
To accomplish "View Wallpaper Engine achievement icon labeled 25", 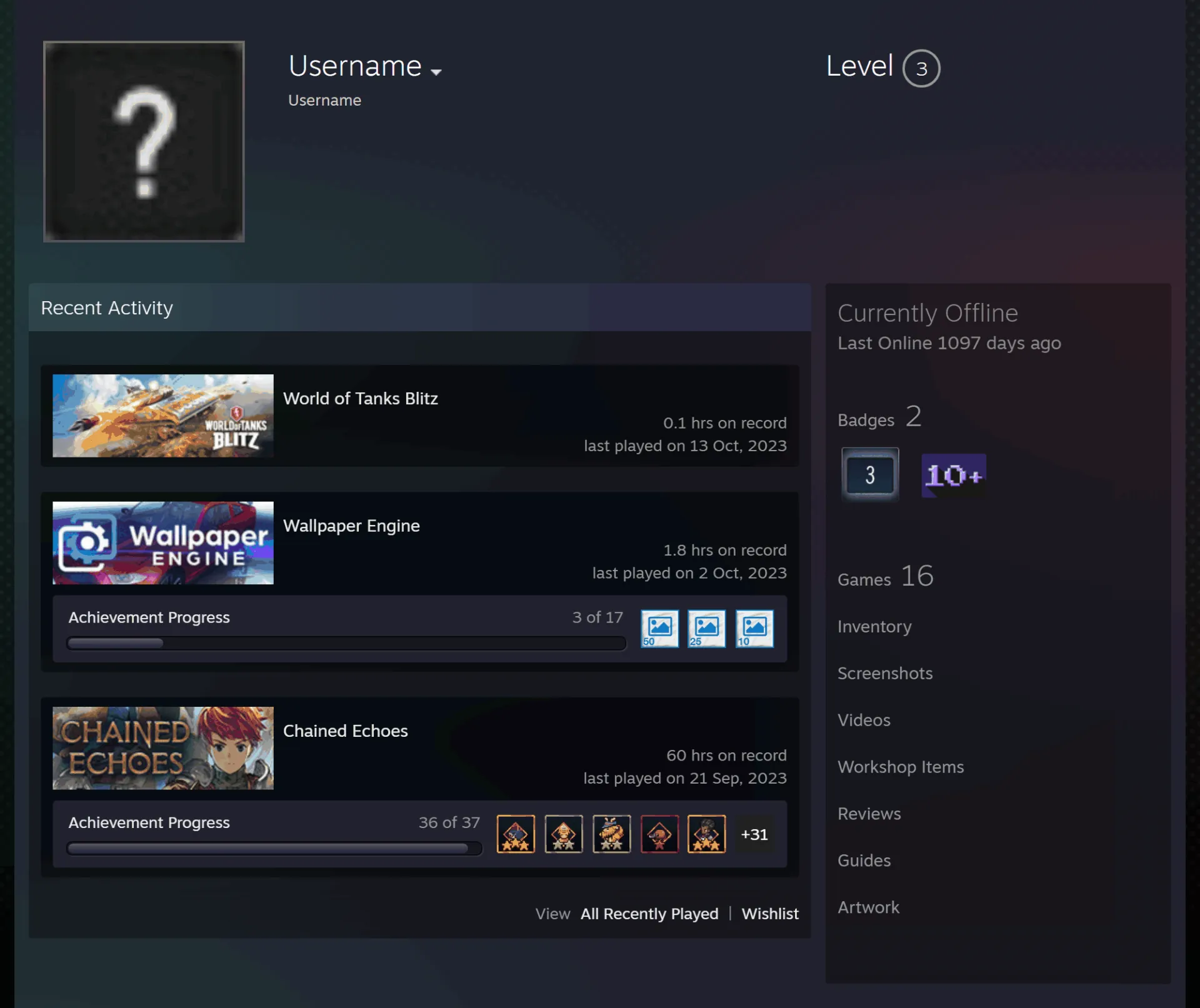I will tap(707, 629).
